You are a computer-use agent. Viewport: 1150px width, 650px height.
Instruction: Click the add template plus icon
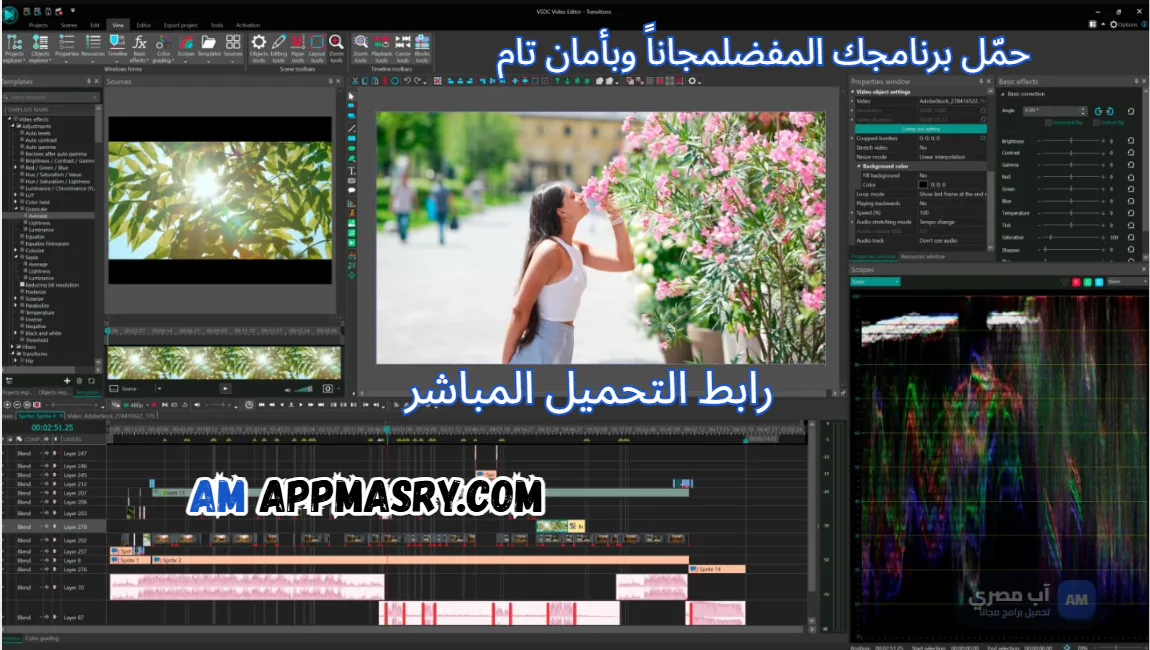(67, 381)
